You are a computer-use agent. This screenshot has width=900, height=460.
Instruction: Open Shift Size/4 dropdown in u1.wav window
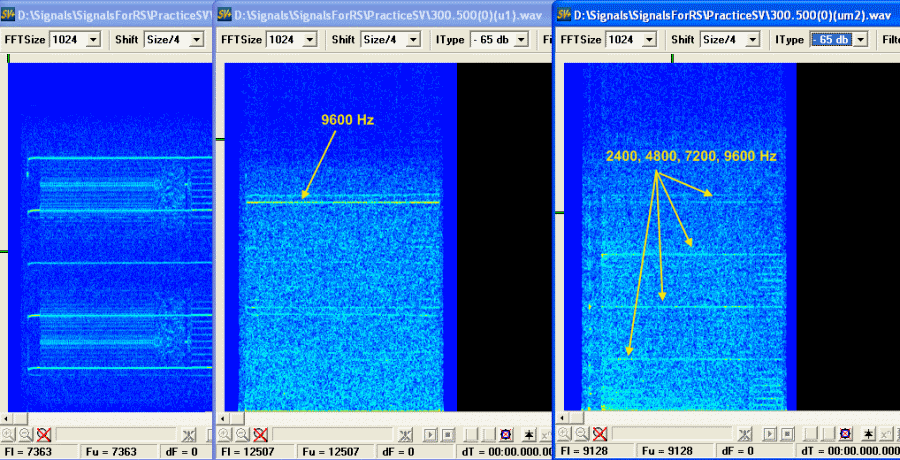pyautogui.click(x=397, y=39)
